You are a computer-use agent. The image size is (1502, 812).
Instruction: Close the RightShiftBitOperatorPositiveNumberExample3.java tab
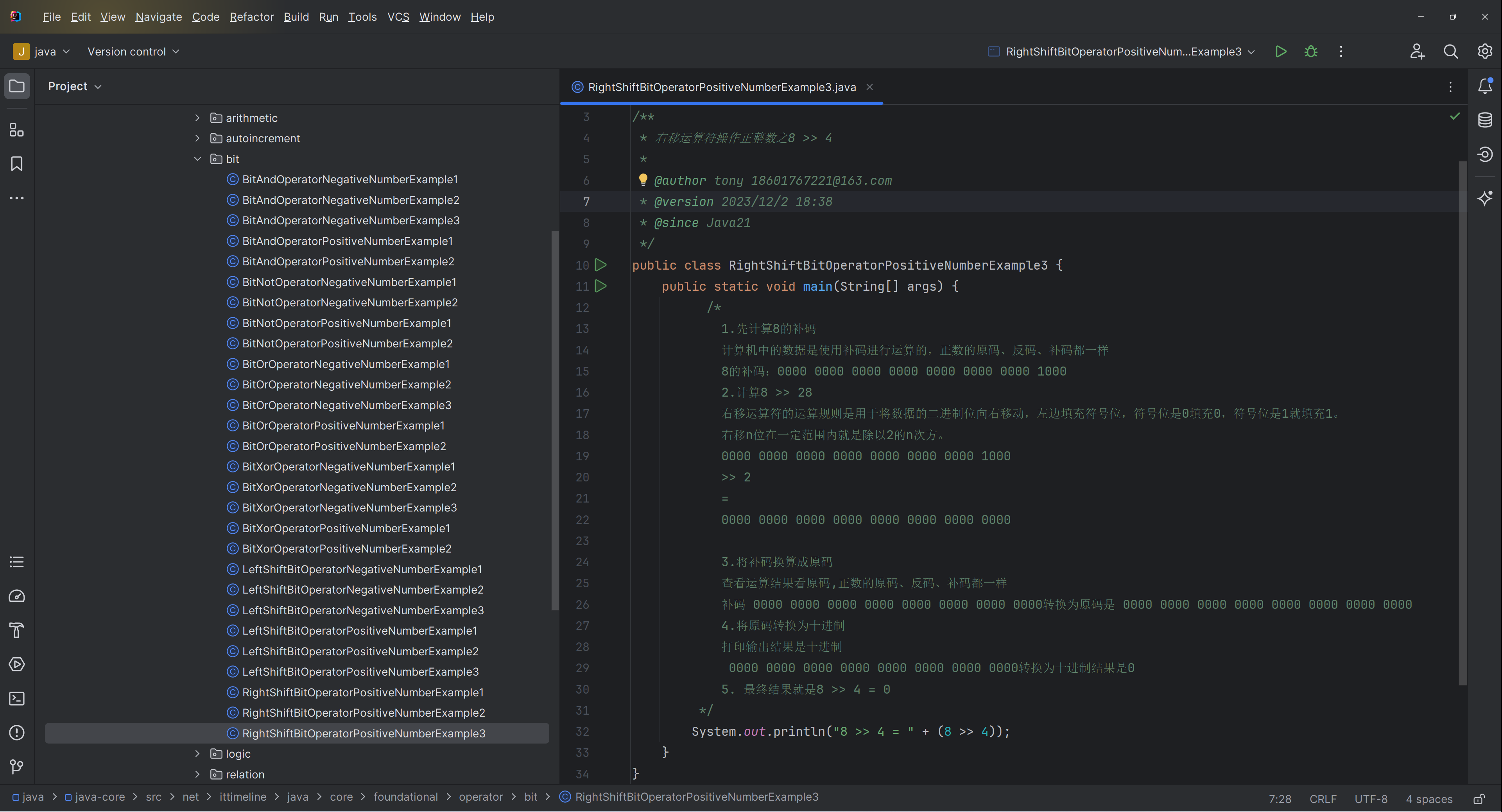(x=869, y=87)
